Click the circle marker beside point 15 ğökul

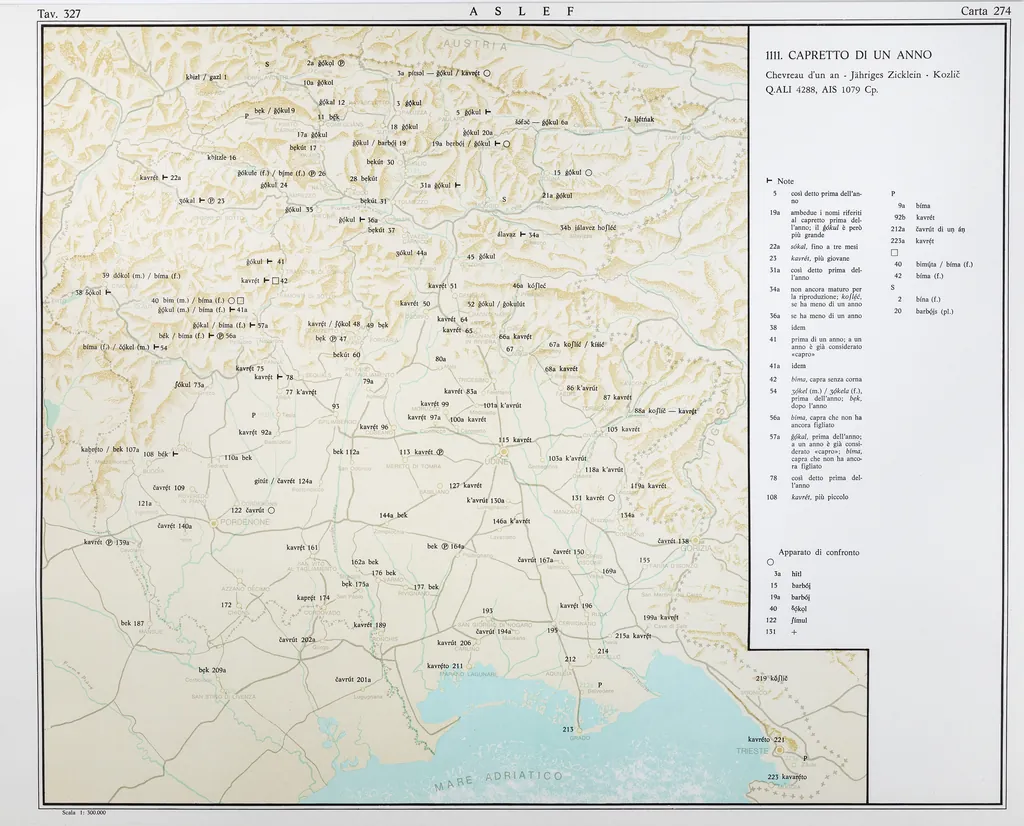589,172
